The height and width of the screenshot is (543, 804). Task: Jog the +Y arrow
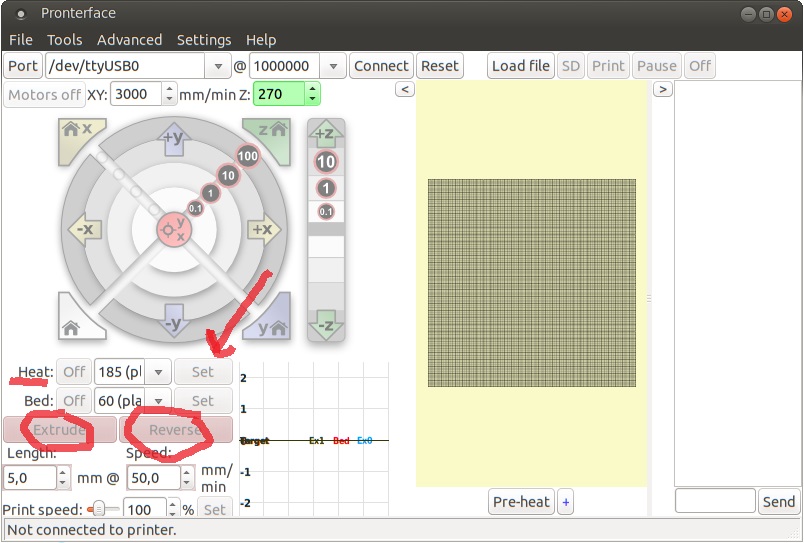click(x=174, y=138)
